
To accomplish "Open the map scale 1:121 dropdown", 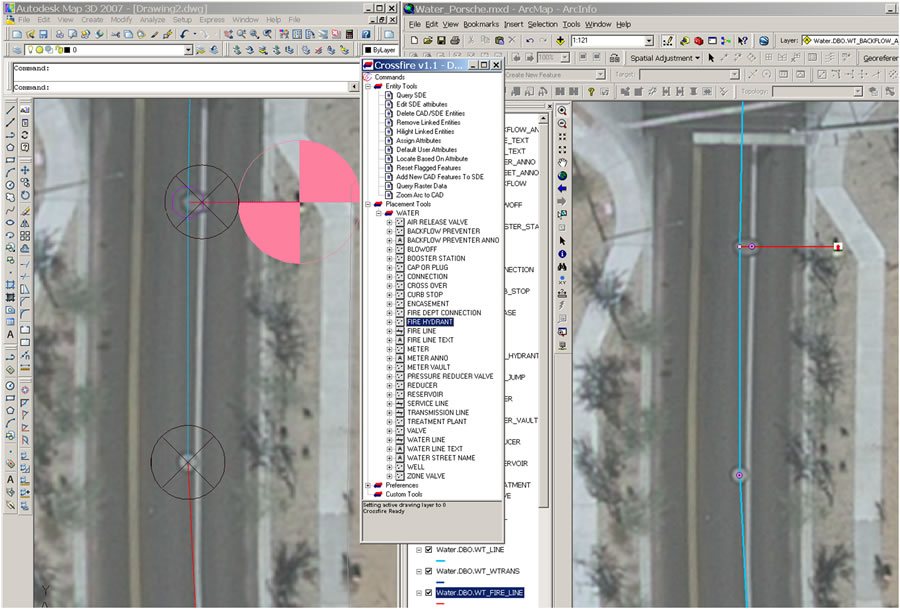I will click(x=649, y=41).
